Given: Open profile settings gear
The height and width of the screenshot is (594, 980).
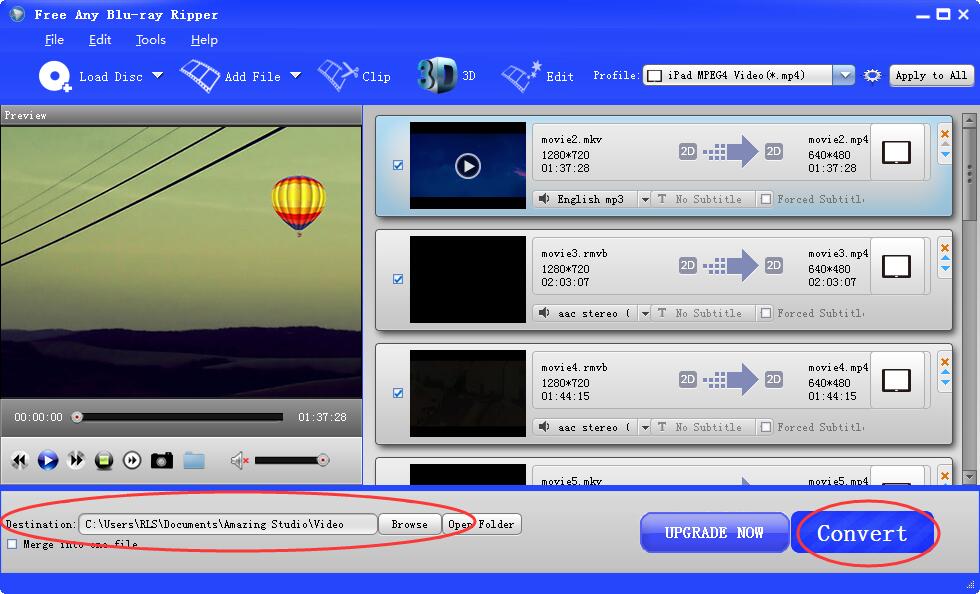Looking at the screenshot, I should [x=872, y=76].
